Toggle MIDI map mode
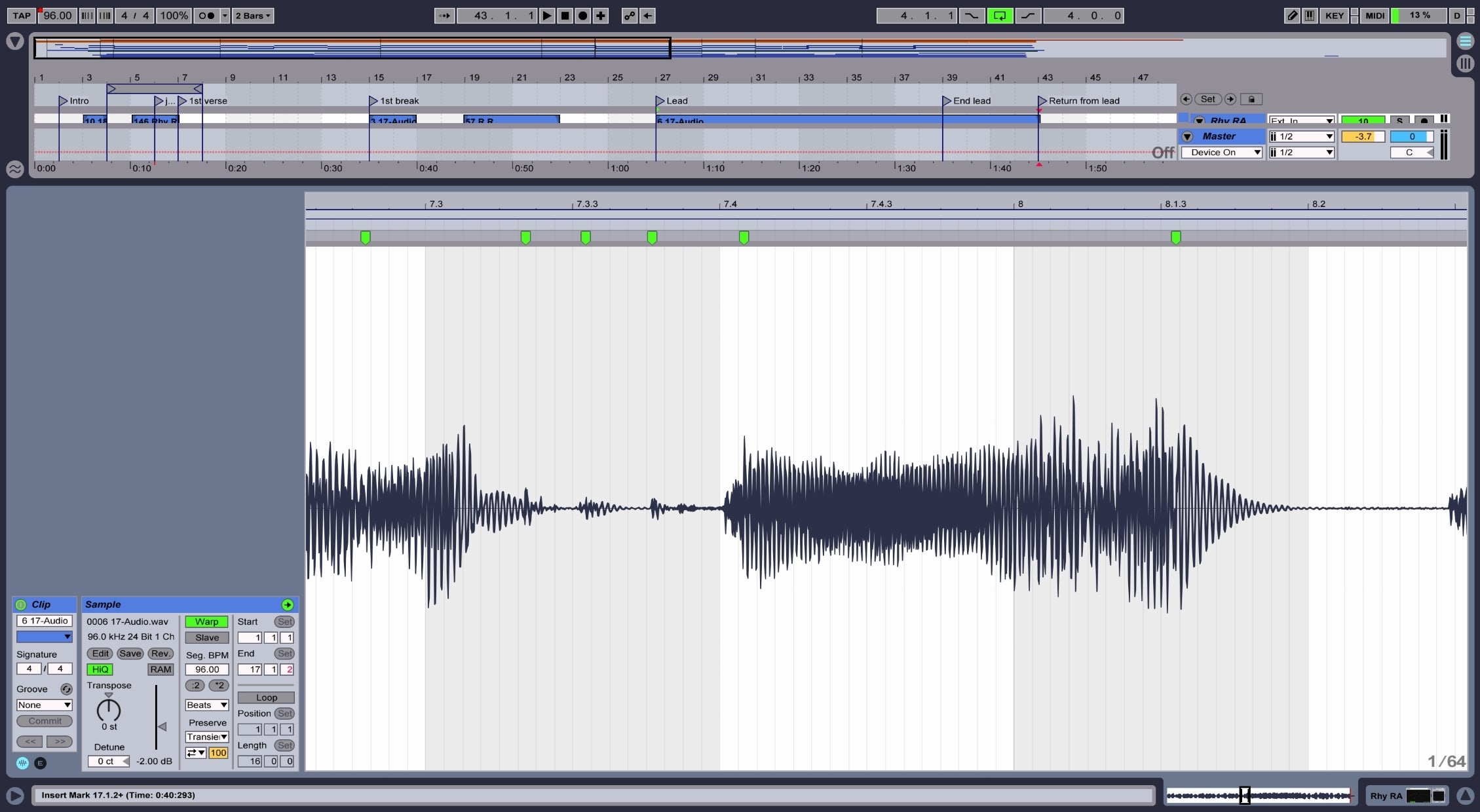This screenshot has height=812, width=1480. pos(1375,16)
